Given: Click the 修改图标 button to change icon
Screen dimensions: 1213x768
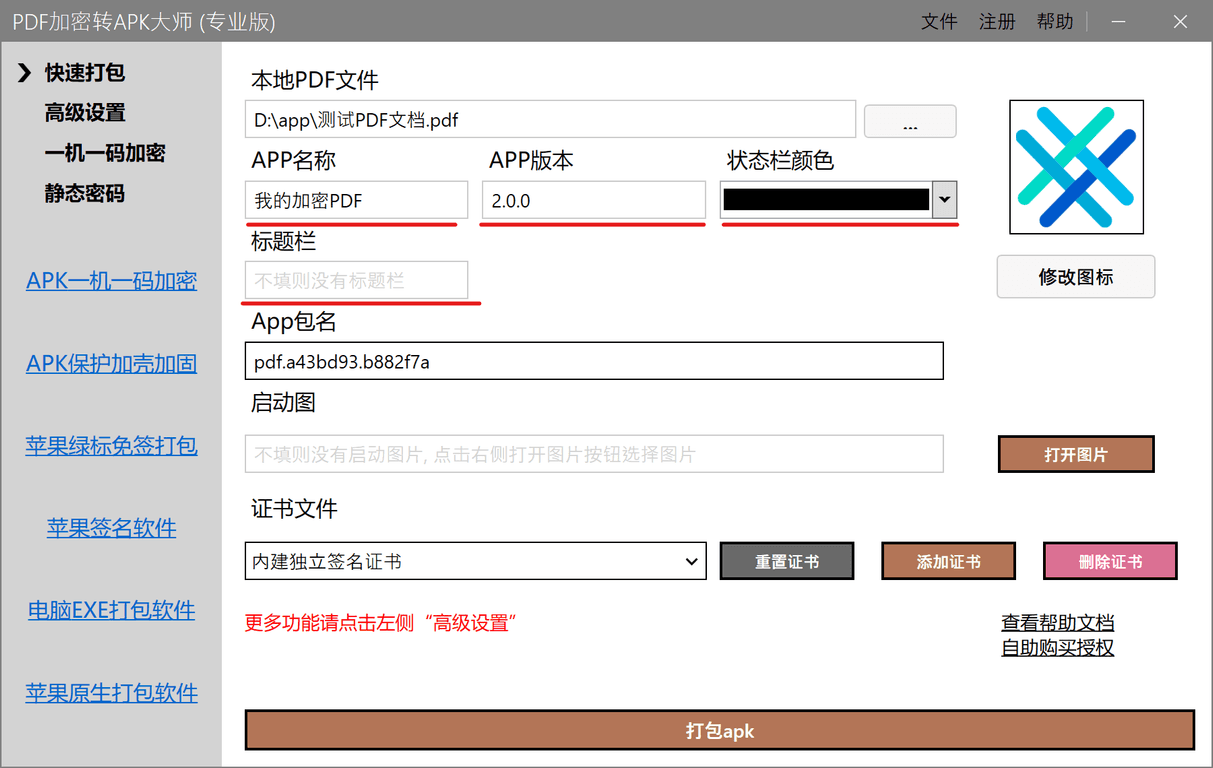Looking at the screenshot, I should pos(1075,277).
